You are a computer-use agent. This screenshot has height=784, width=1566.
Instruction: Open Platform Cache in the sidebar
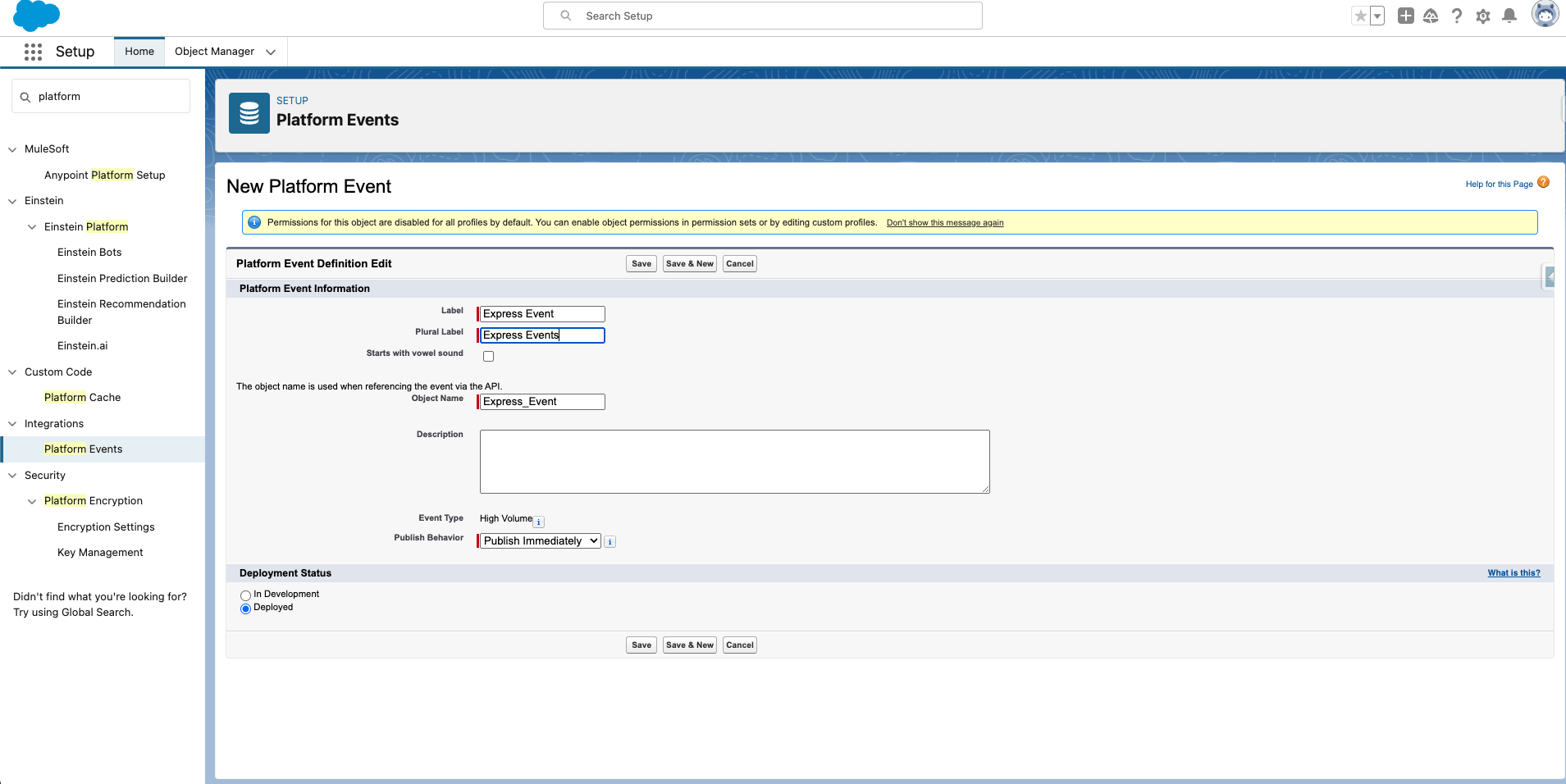click(x=82, y=398)
